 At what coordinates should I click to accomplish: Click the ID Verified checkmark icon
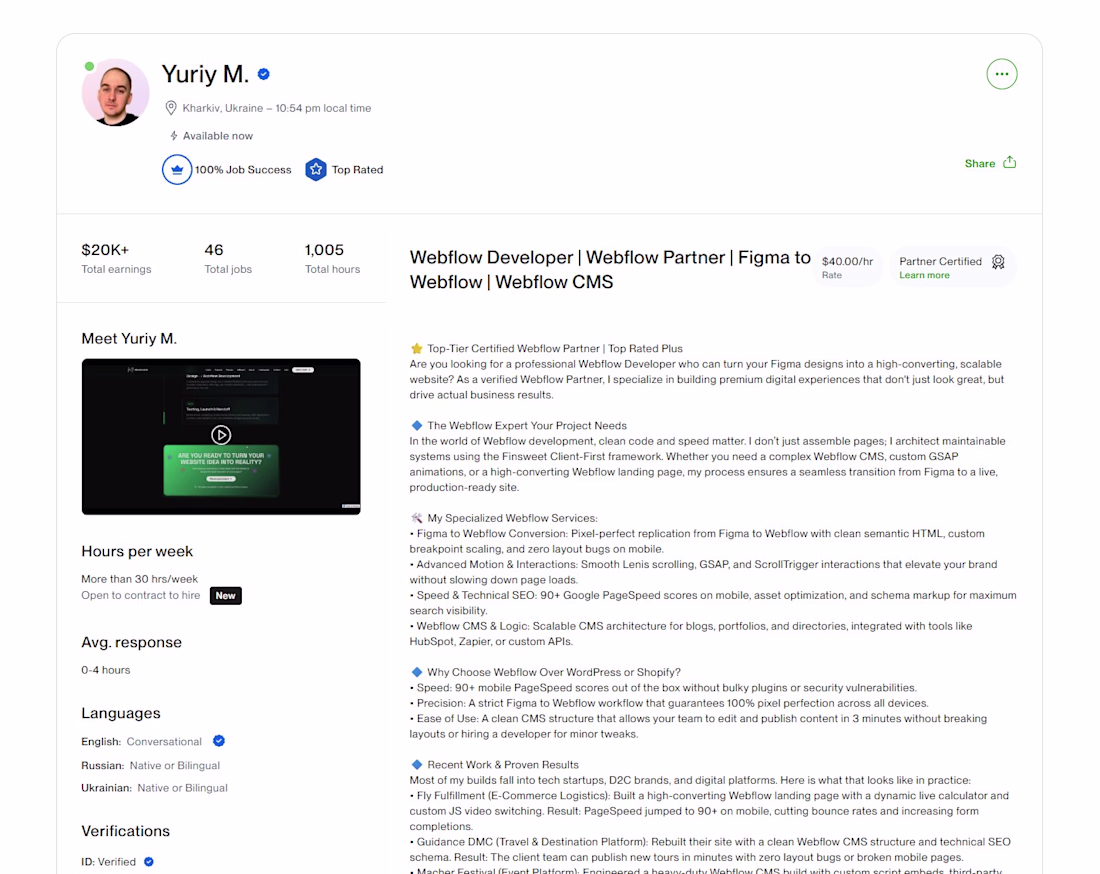(149, 861)
